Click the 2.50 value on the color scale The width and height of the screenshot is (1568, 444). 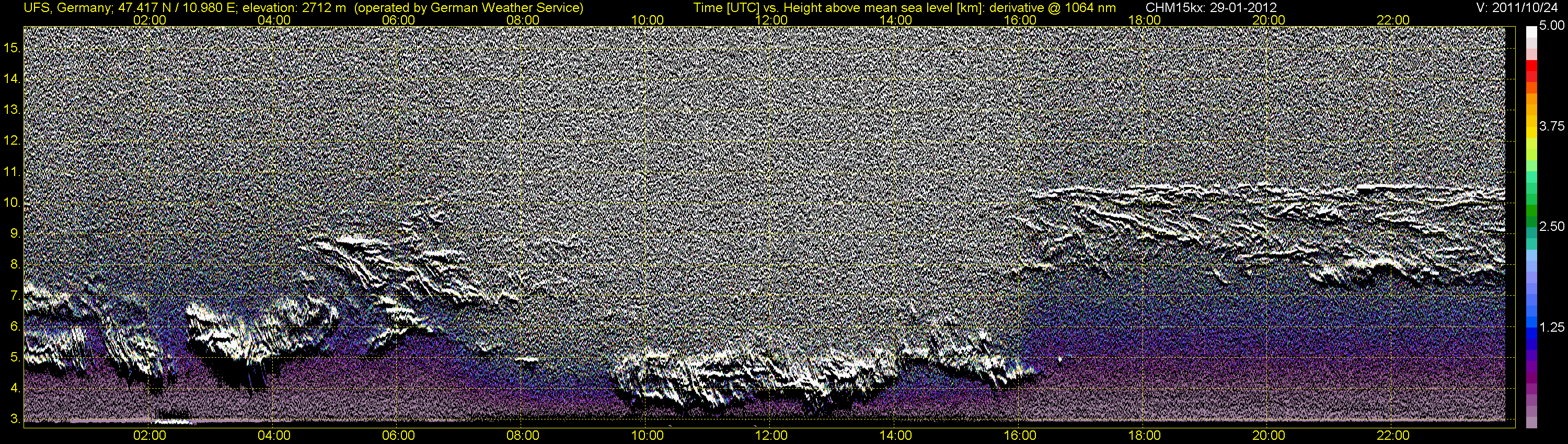pyautogui.click(x=1552, y=226)
